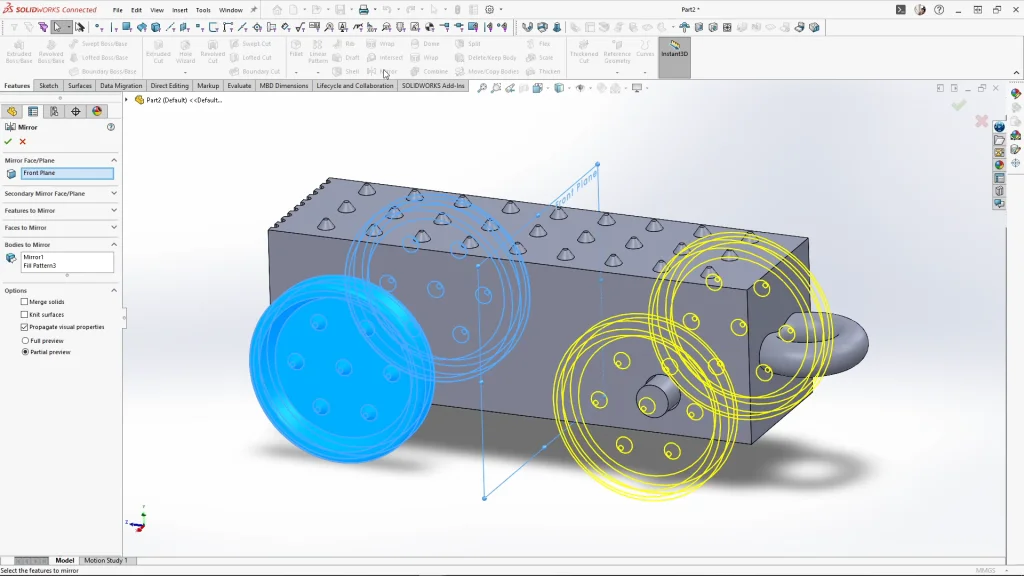Confirm the Mirror with the green checkmark

(8, 142)
